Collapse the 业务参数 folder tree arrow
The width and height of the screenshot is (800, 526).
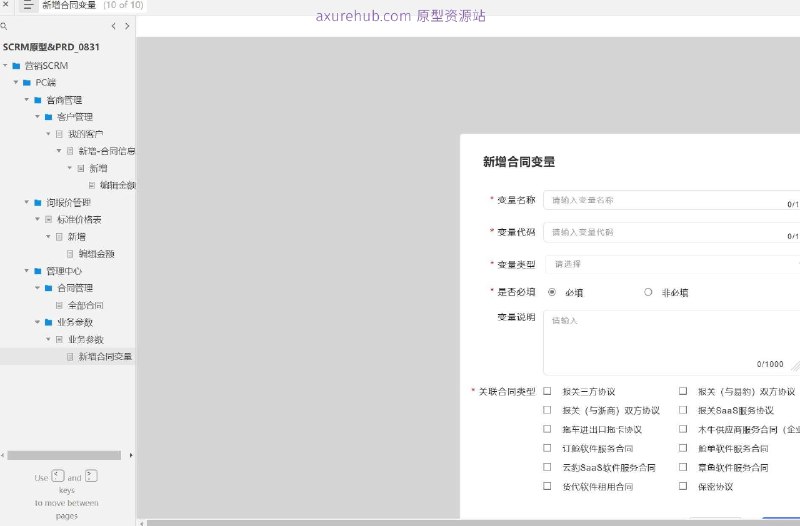37,322
